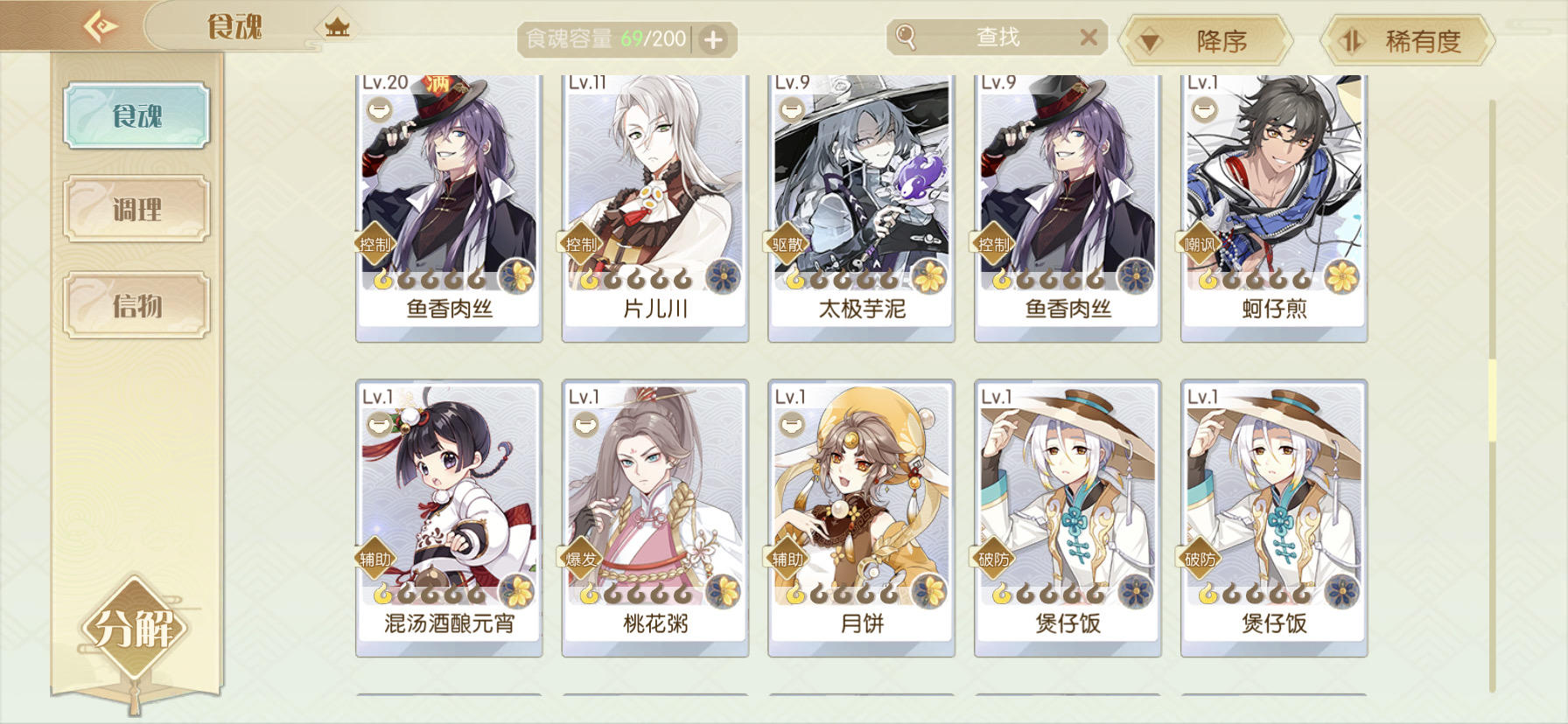Tap the yellow flower badge on 蚵仔煎
The width and height of the screenshot is (1568, 724).
(1340, 277)
